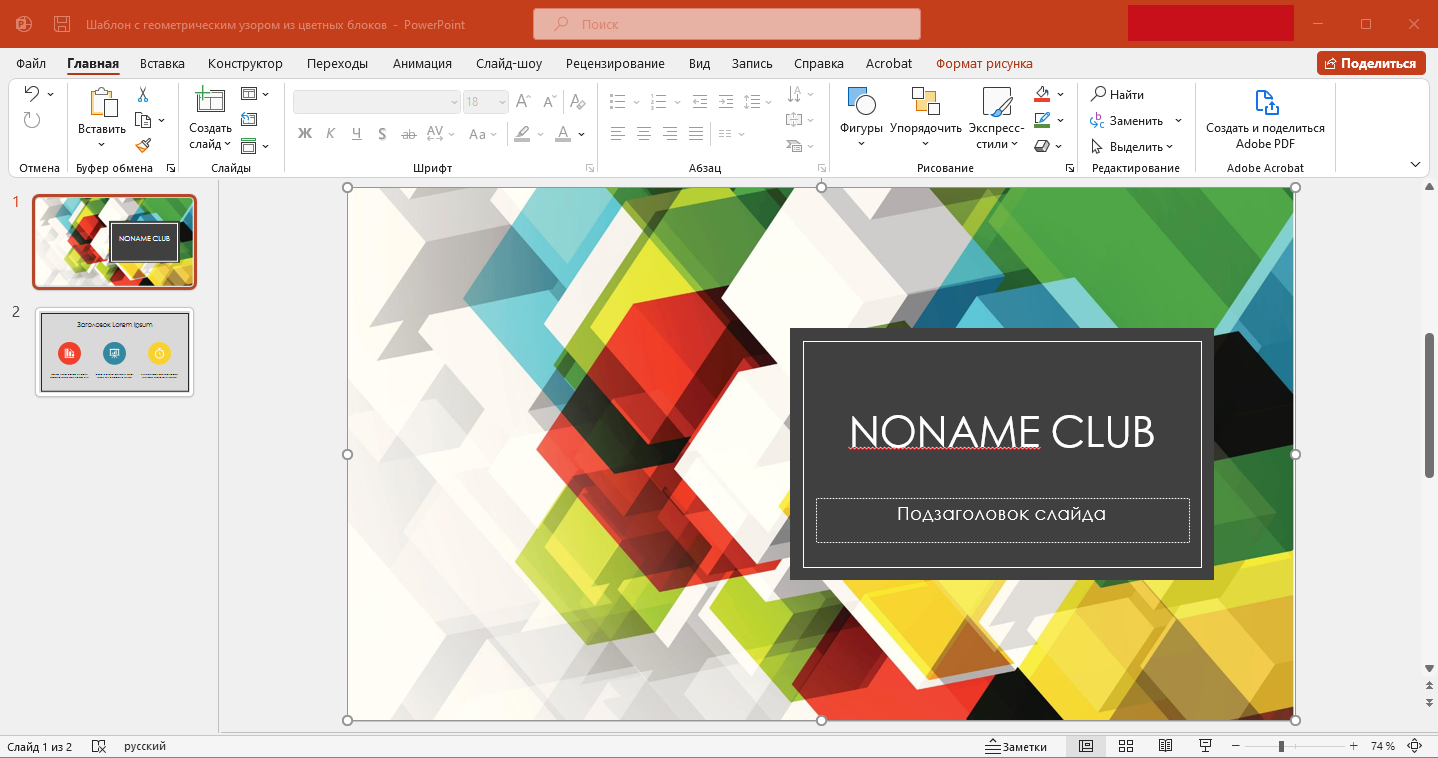Screen dimensions: 1438x758
Task: Open the Вставка tab
Action: [162, 63]
